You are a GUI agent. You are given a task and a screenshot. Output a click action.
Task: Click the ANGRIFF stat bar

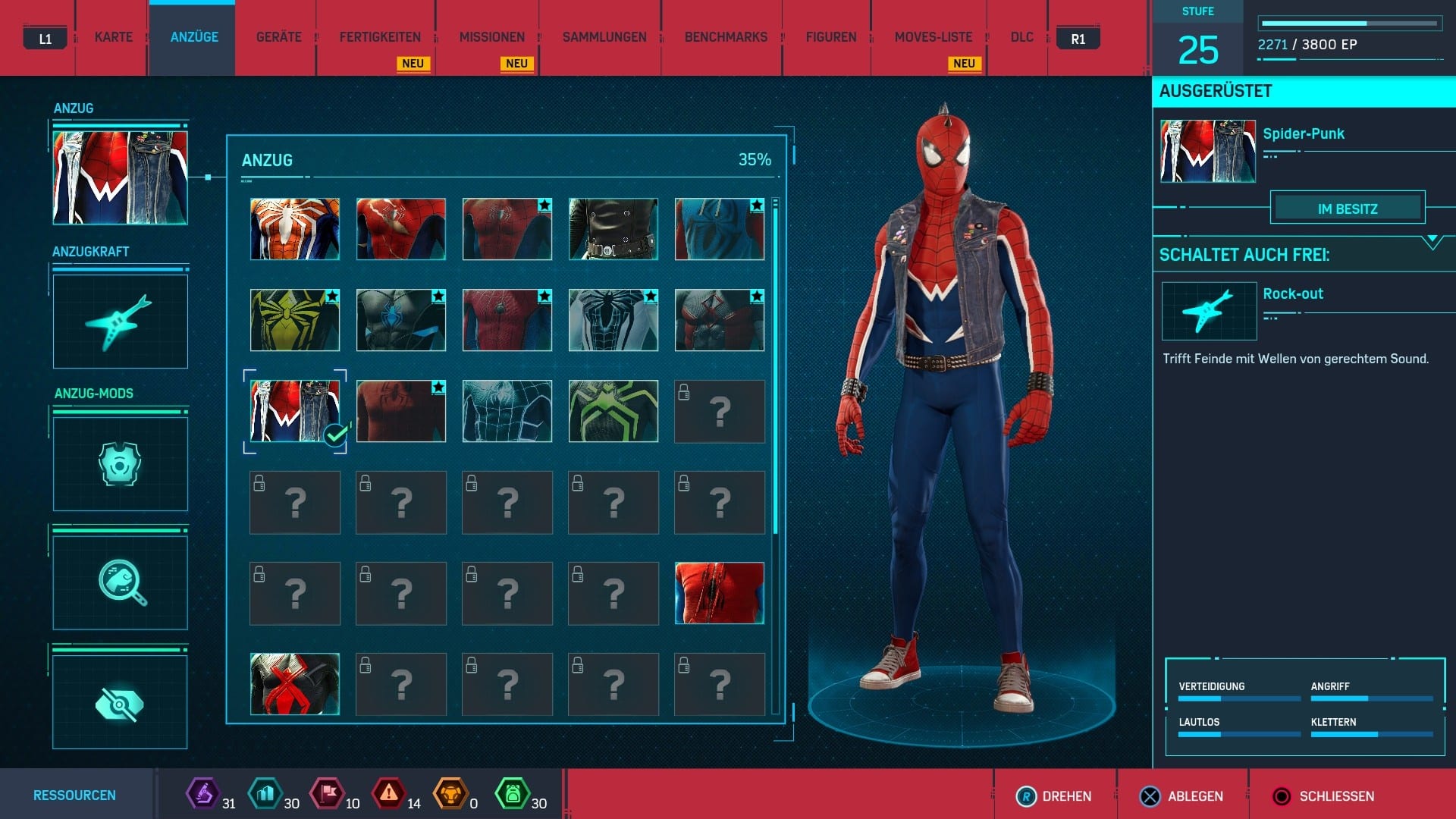(x=1372, y=698)
